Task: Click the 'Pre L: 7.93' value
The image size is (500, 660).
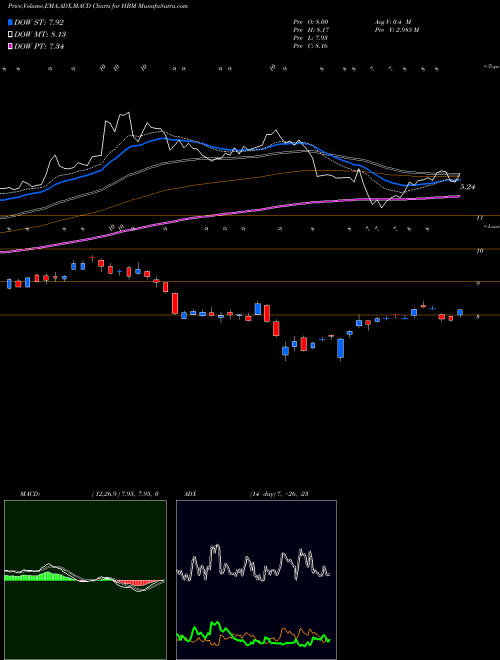Action: pos(311,38)
